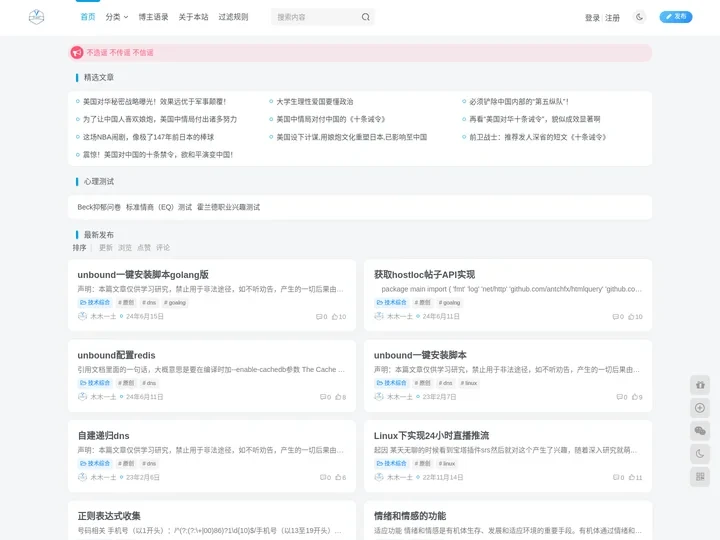720x540 pixels.
Task: Open article 美国设下计谋,用娘炮文化重塑日本
Action: 351,137
